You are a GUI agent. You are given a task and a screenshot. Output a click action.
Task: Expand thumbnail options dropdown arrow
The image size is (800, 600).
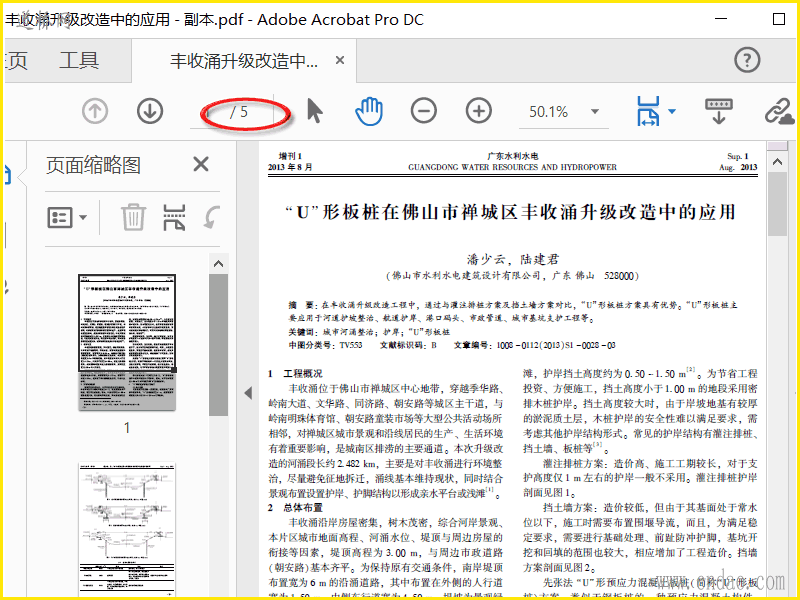(x=83, y=218)
